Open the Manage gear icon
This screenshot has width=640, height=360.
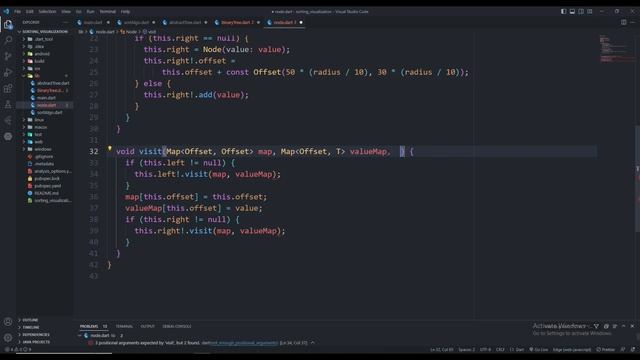[x=8, y=338]
